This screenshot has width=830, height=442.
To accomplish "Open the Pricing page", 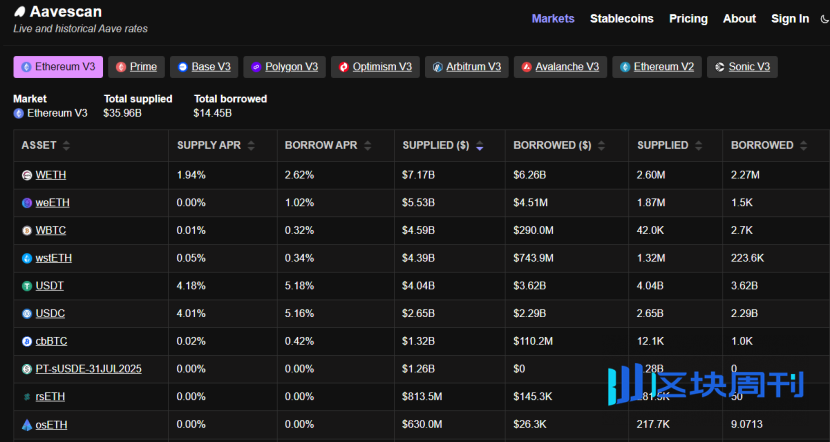I will coord(688,19).
